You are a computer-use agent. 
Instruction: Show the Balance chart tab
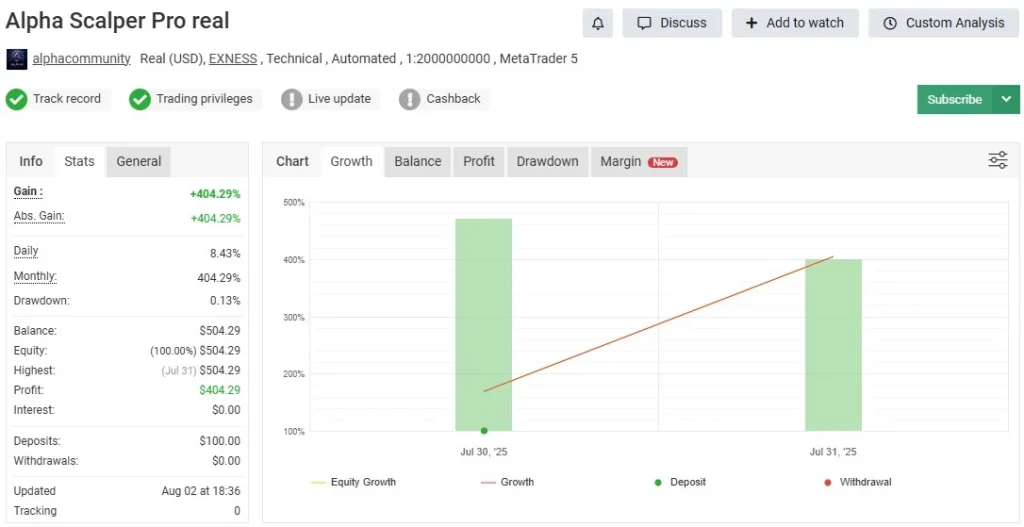(418, 161)
